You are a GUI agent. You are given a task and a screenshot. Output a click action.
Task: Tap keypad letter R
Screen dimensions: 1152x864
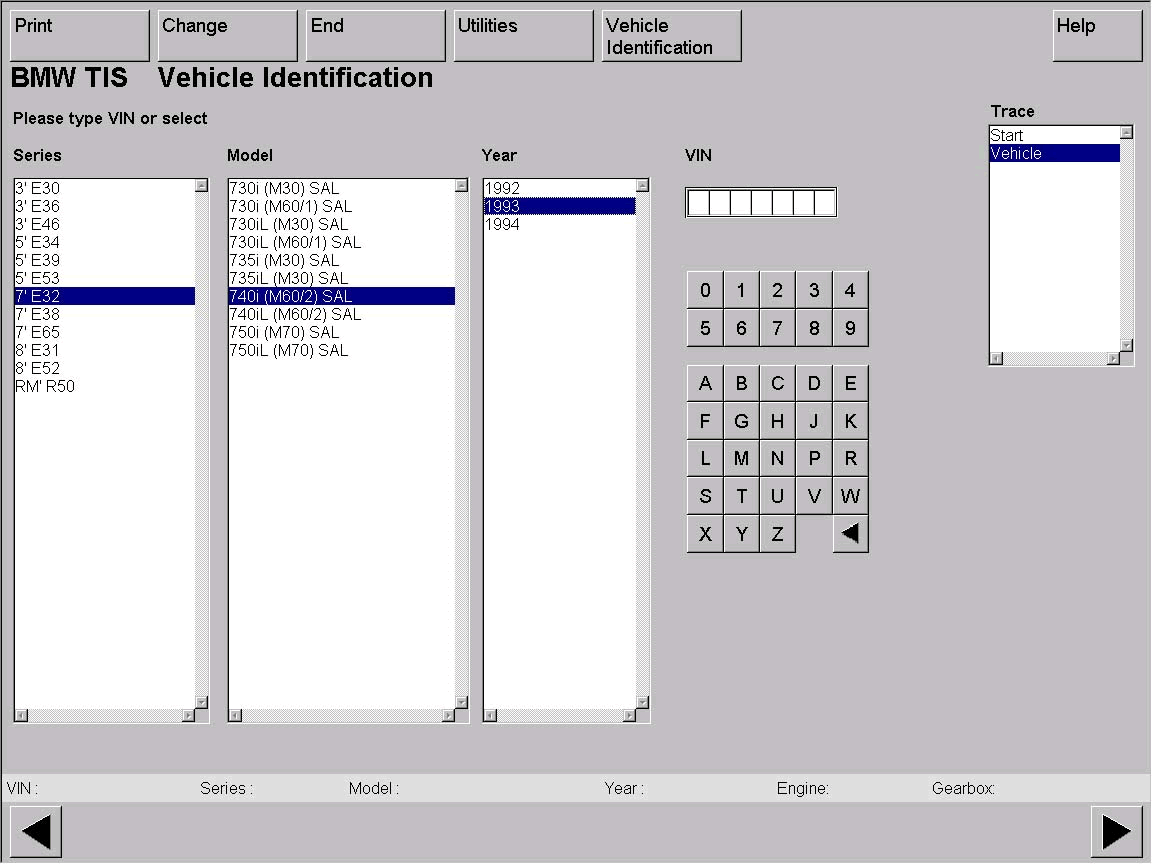click(x=850, y=458)
